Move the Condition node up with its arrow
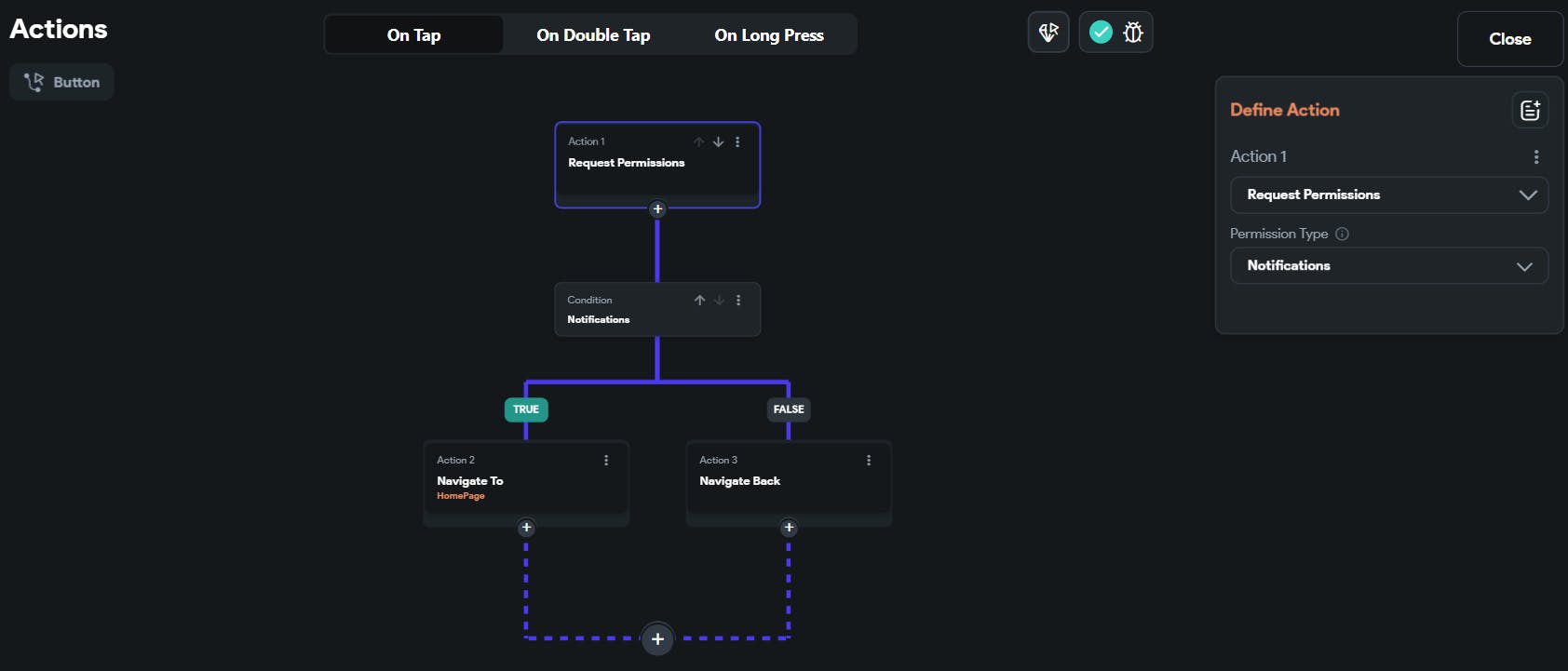Viewport: 1568px width, 671px height. [699, 301]
